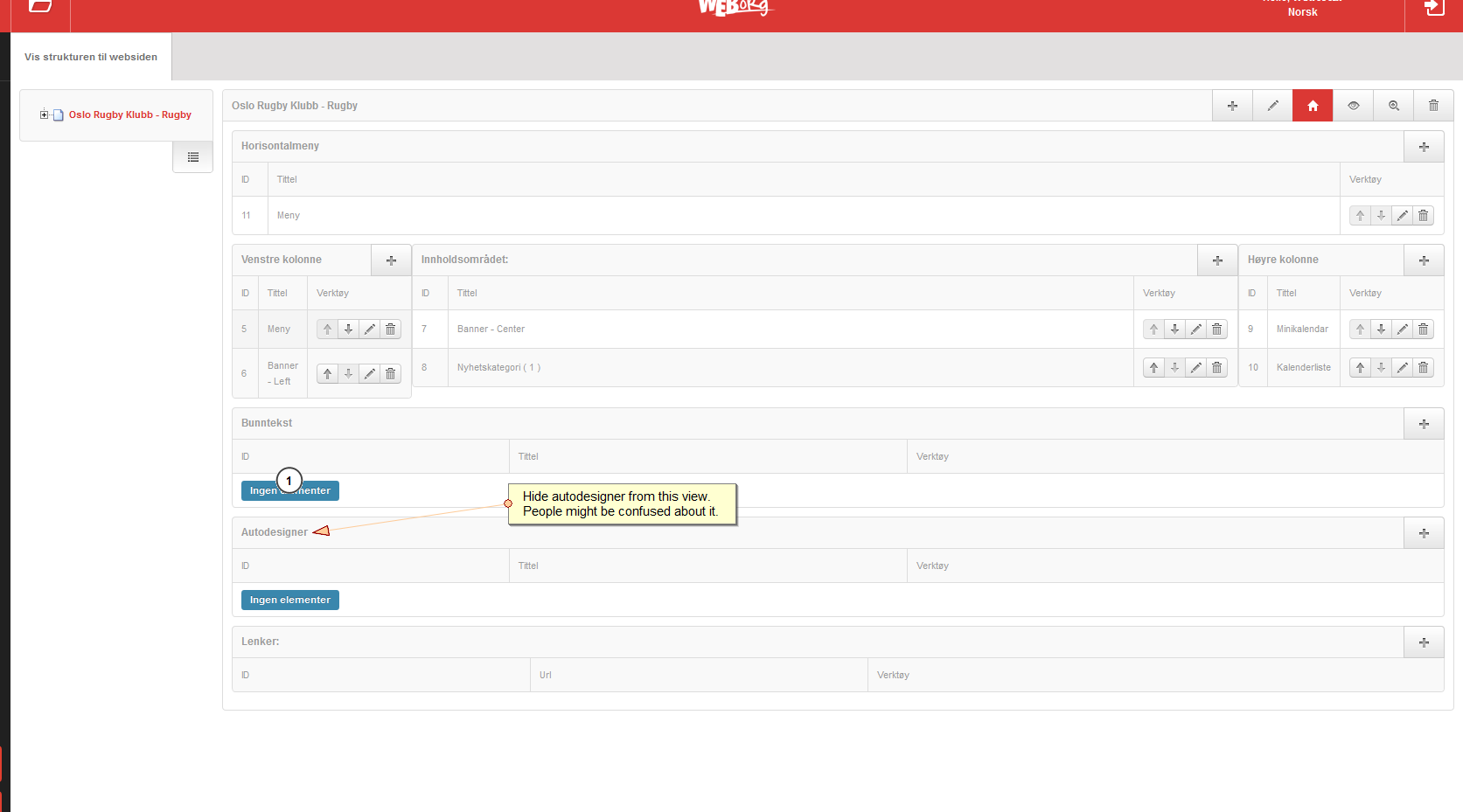Log out using the top-right exit icon
Image resolution: width=1463 pixels, height=812 pixels.
click(x=1434, y=8)
